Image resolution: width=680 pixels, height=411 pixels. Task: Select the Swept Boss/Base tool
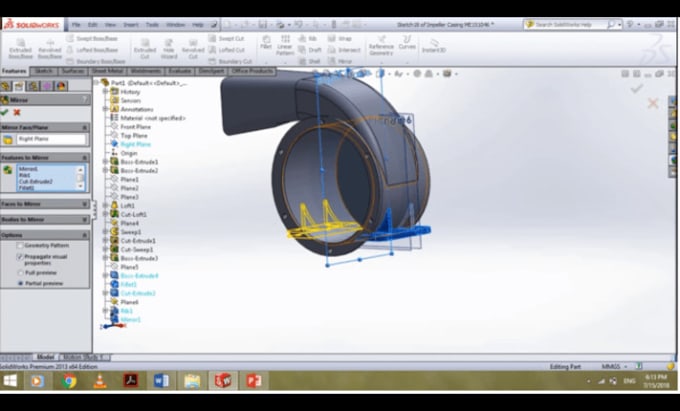tap(92, 39)
